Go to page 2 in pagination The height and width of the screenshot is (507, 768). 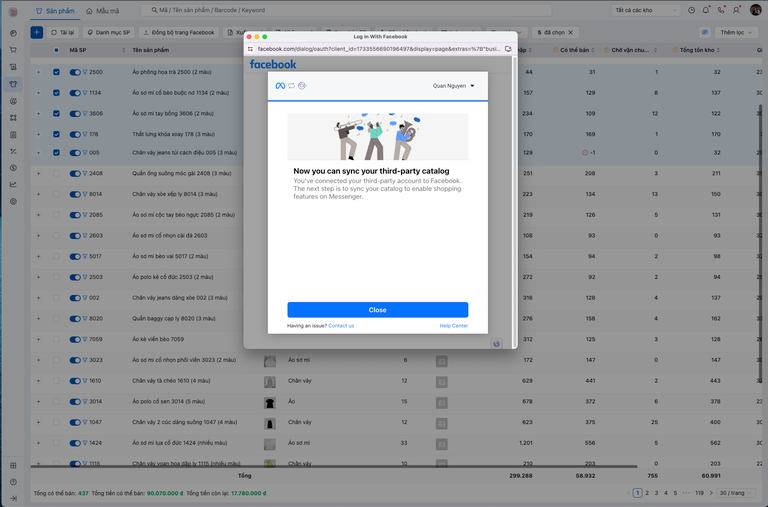point(648,493)
